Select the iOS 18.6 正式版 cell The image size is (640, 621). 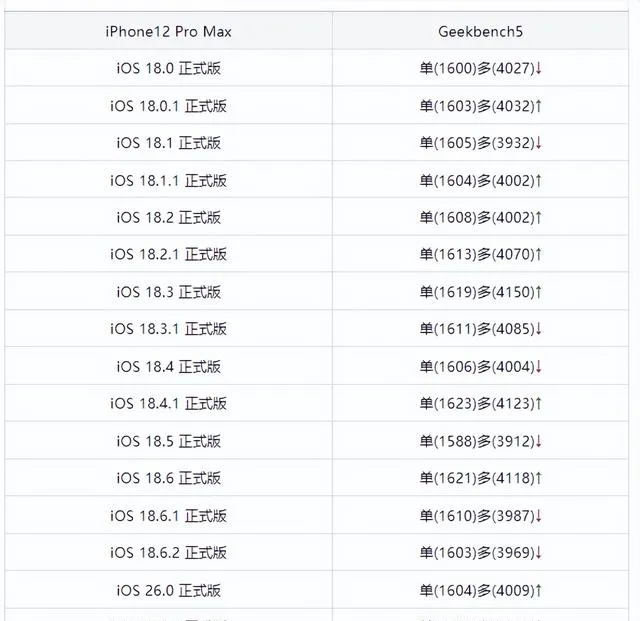click(168, 478)
